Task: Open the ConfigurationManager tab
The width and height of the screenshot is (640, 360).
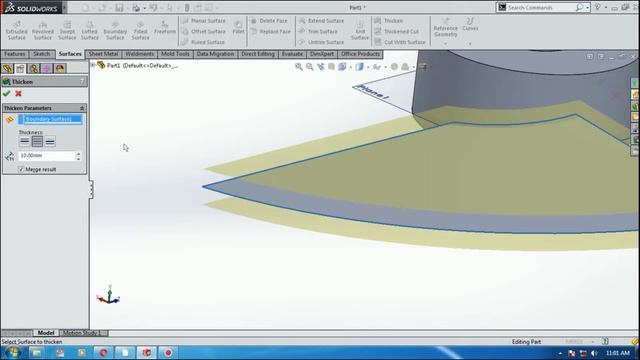Action: tap(33, 68)
